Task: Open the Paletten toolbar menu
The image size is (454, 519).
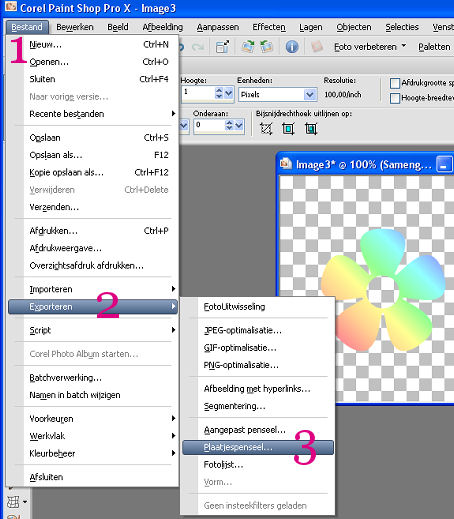Action: coord(434,47)
